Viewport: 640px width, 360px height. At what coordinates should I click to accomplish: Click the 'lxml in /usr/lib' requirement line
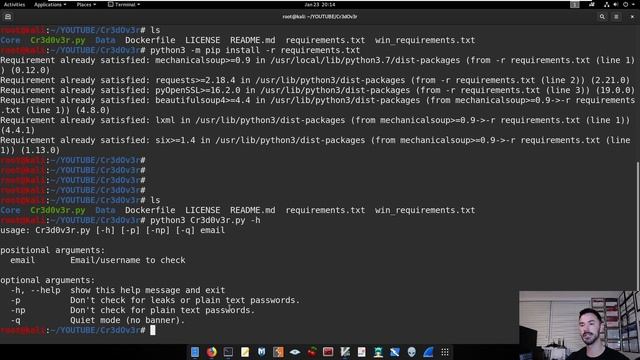point(315,125)
